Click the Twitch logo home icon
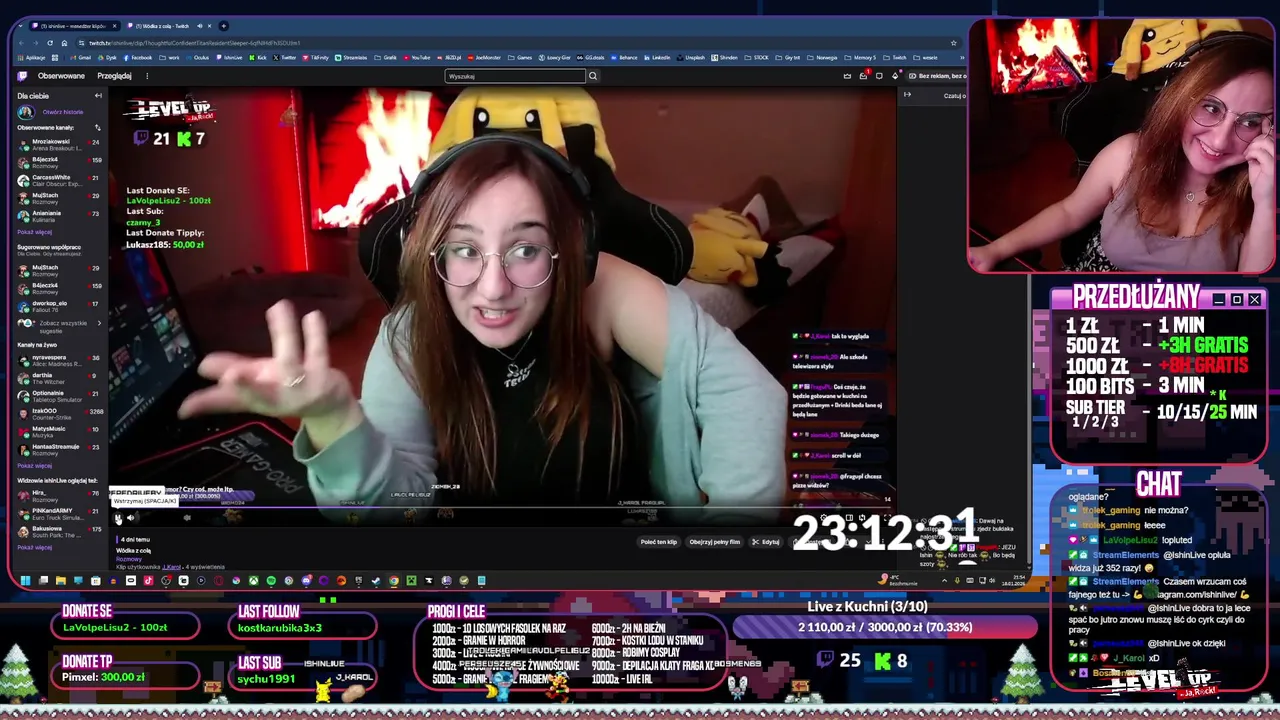Image resolution: width=1280 pixels, height=720 pixels. pyautogui.click(x=22, y=76)
